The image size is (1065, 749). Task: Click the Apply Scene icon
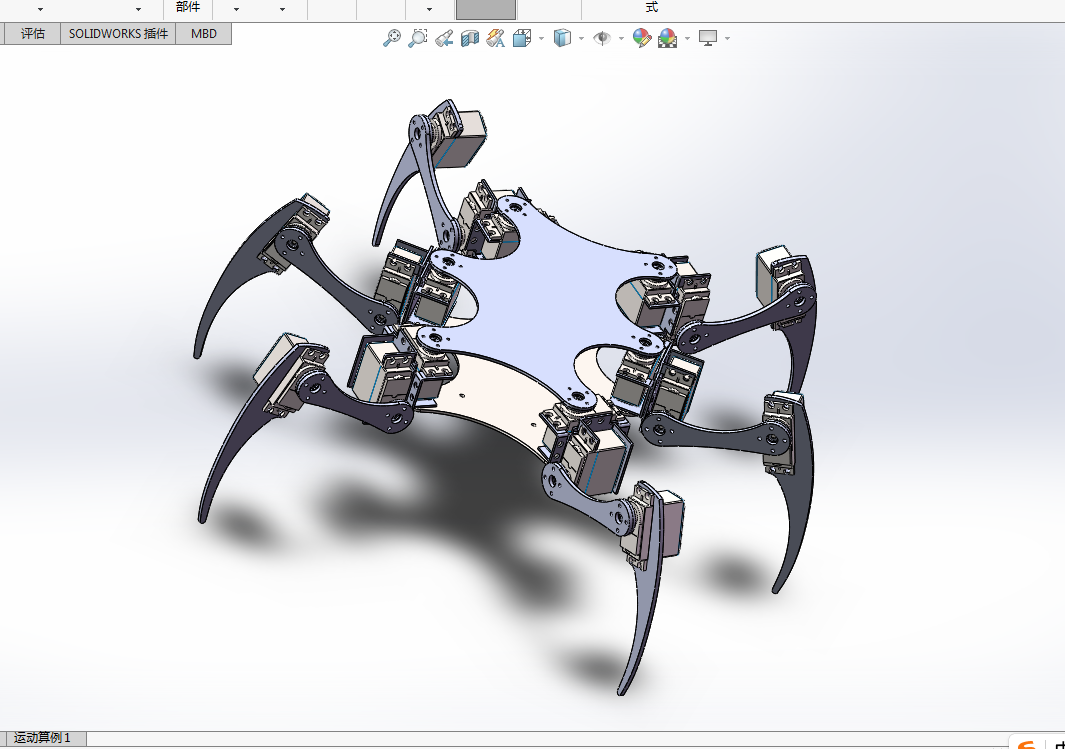tap(668, 38)
